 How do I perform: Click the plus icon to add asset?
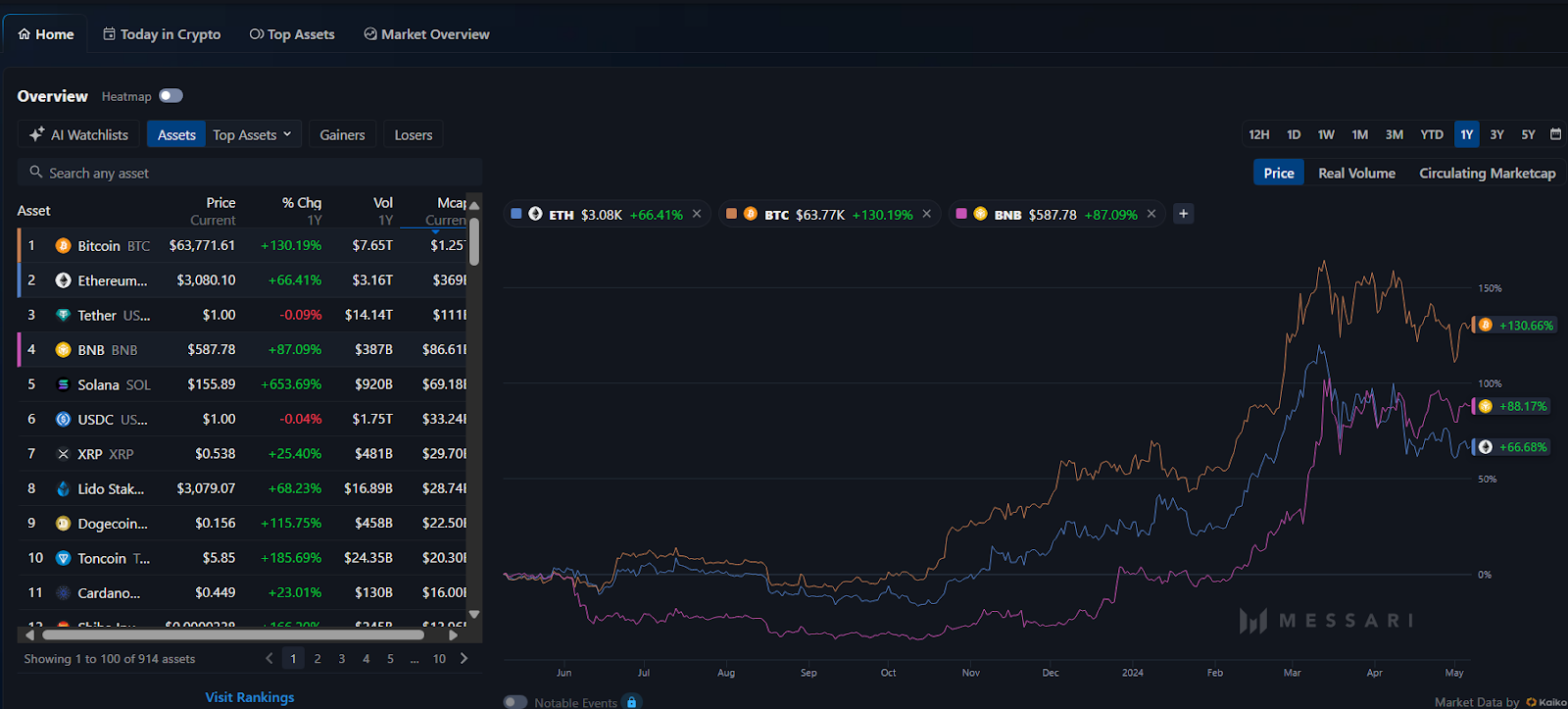coord(1183,214)
